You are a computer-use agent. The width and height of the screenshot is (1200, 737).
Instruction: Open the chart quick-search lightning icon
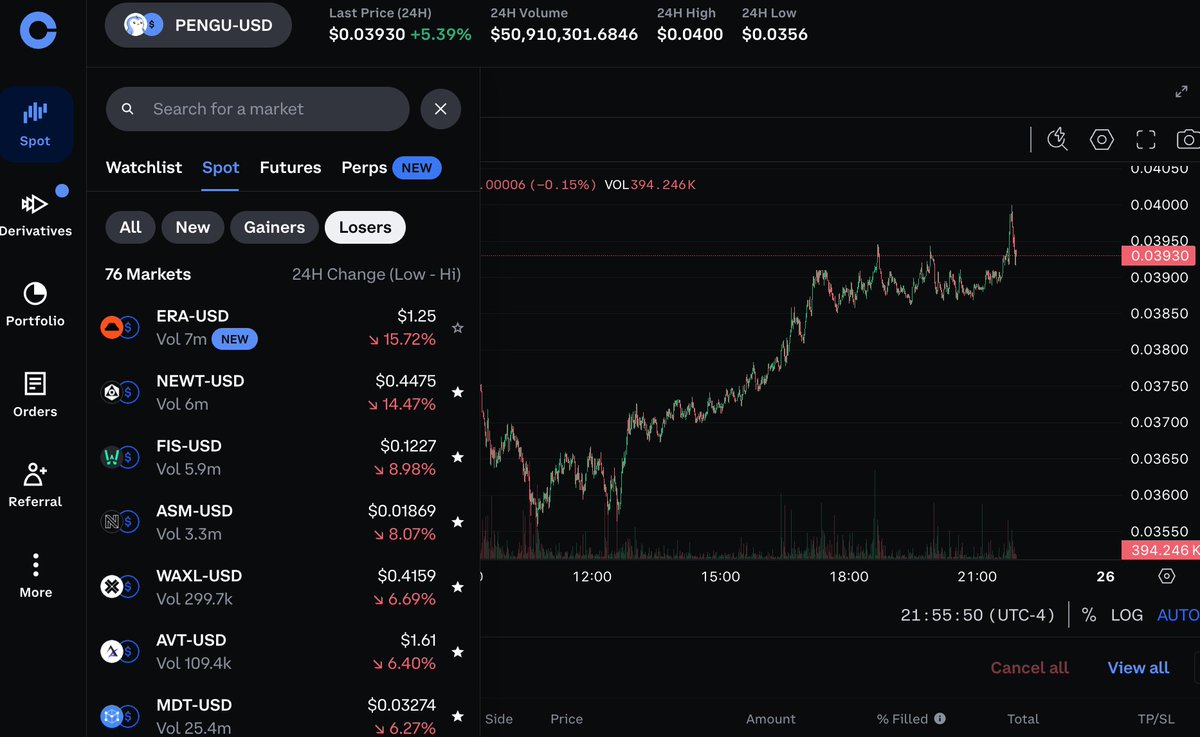click(1057, 139)
